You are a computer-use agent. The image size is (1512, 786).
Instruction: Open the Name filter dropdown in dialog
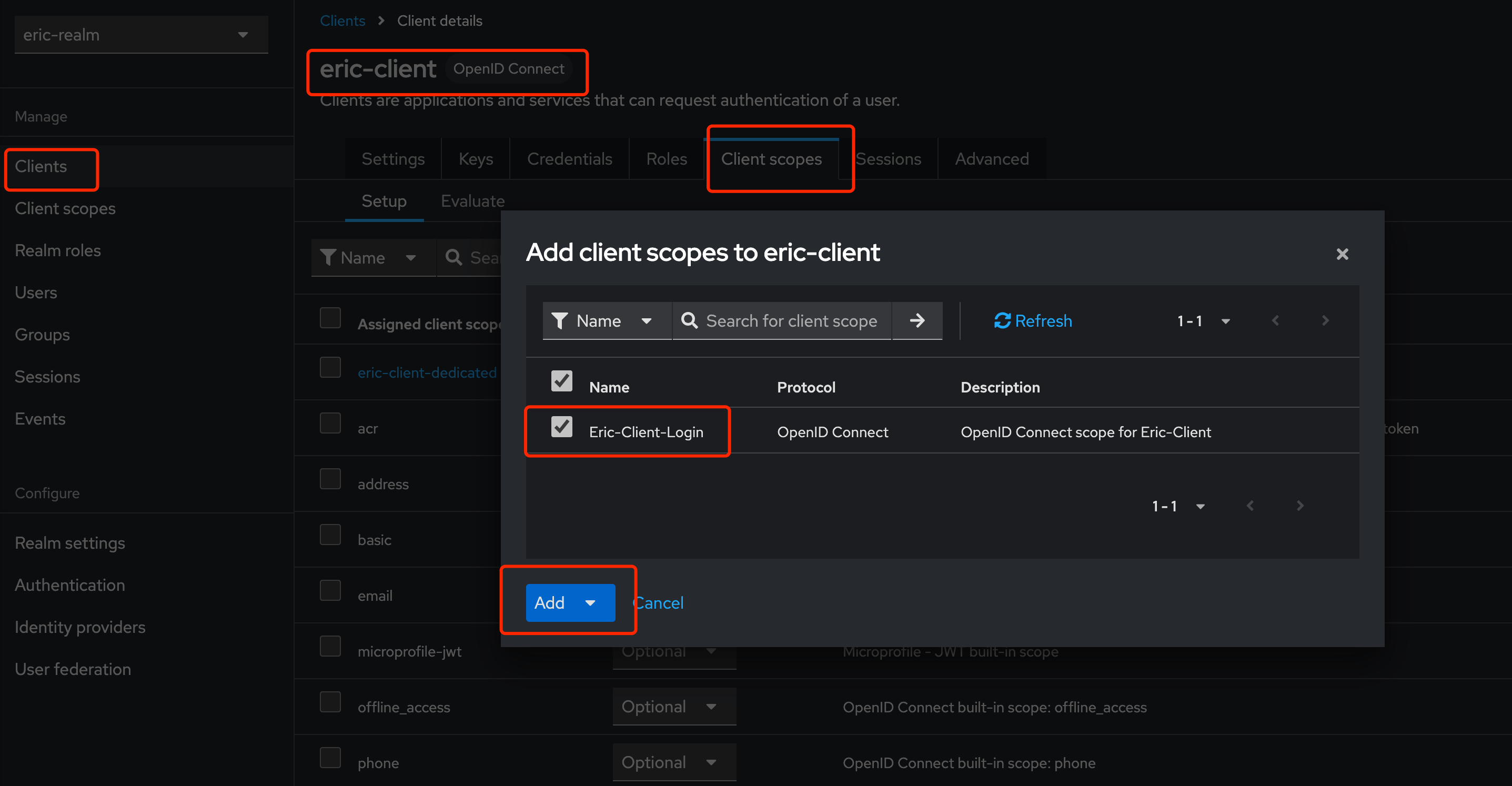pyautogui.click(x=607, y=320)
